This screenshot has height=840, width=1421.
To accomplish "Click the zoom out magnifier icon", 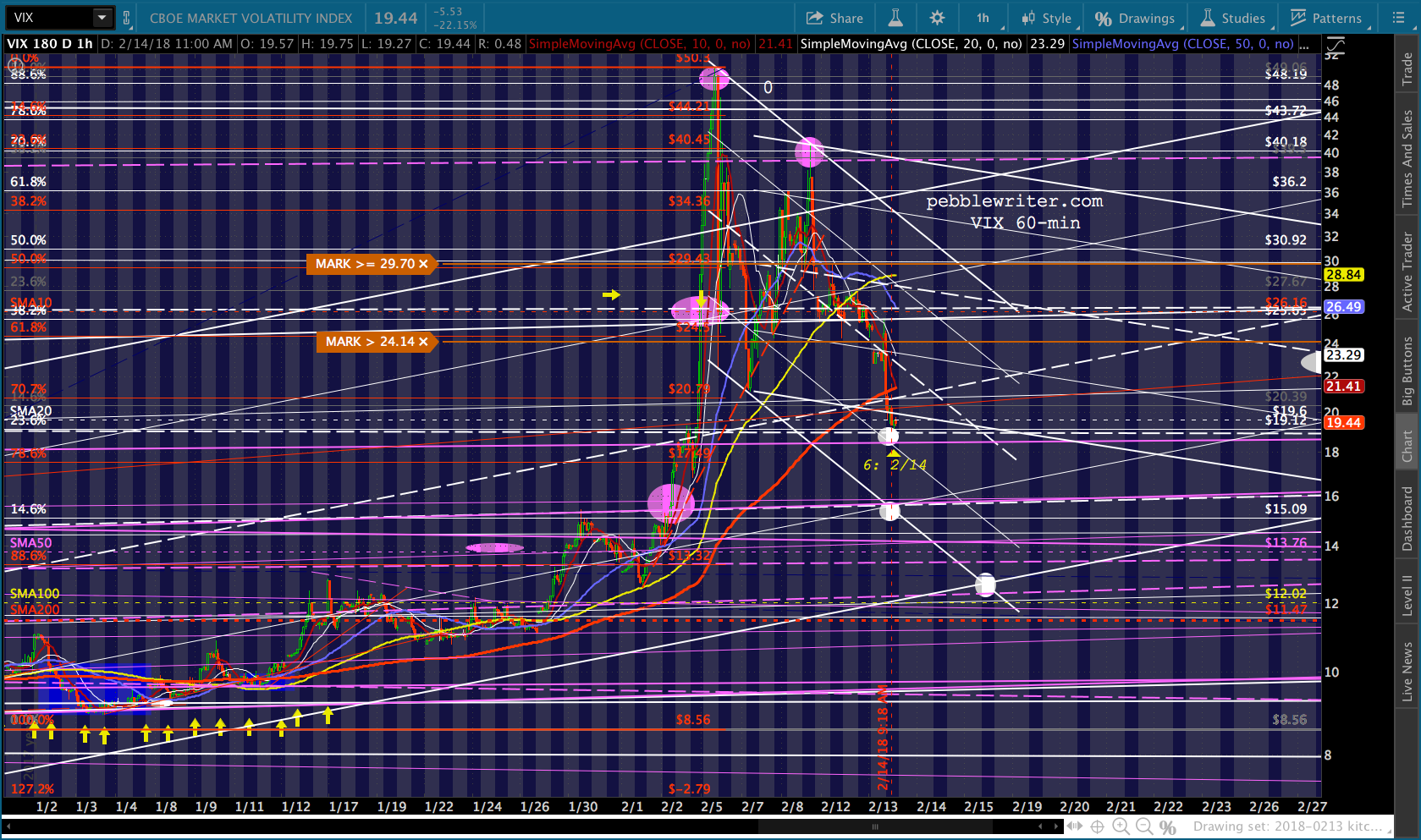I will tap(1144, 826).
